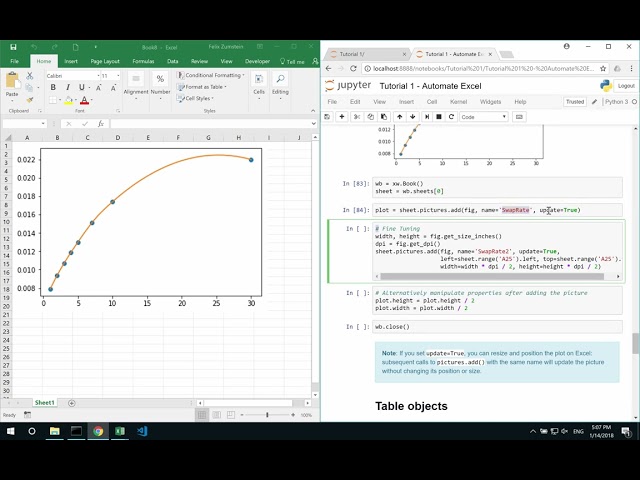Click the Jupyter save notebook icon

click(327, 117)
